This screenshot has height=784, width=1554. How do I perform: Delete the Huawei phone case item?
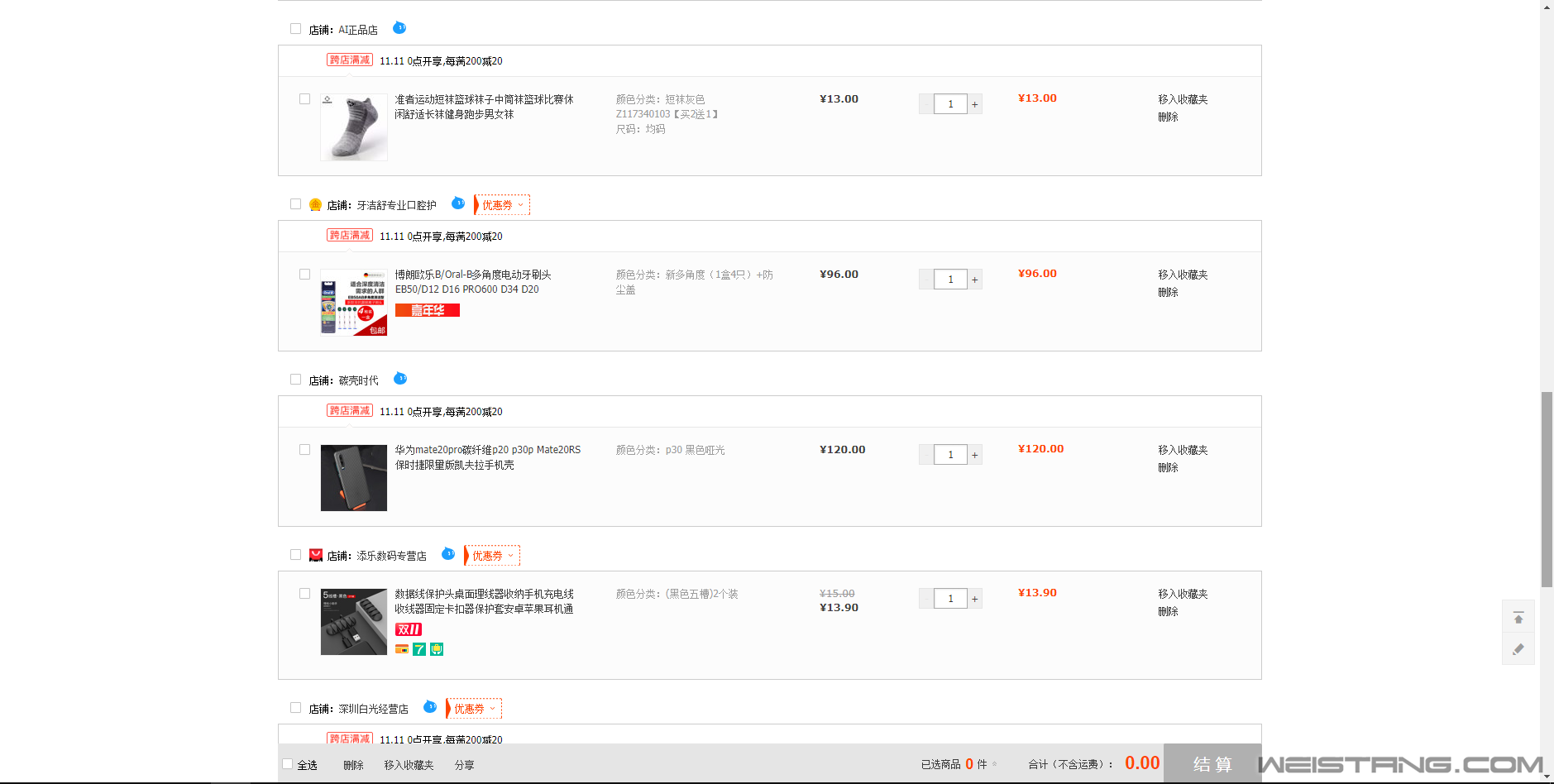point(1168,467)
